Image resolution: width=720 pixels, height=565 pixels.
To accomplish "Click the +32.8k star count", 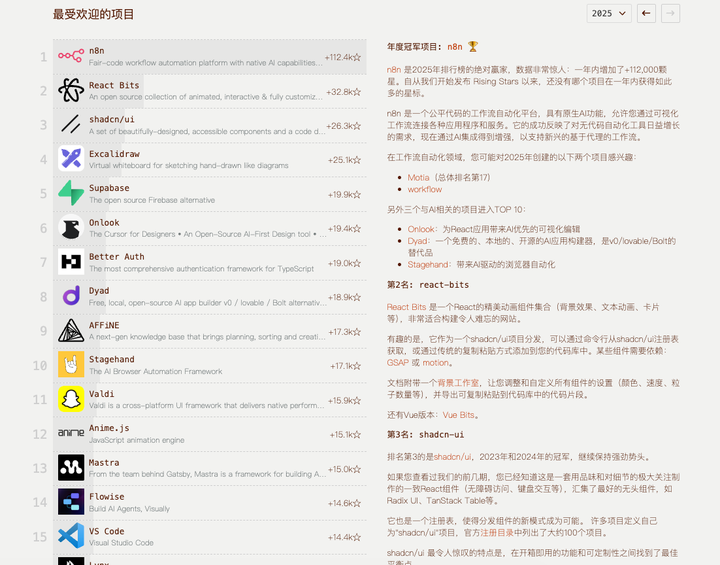I will (x=343, y=92).
